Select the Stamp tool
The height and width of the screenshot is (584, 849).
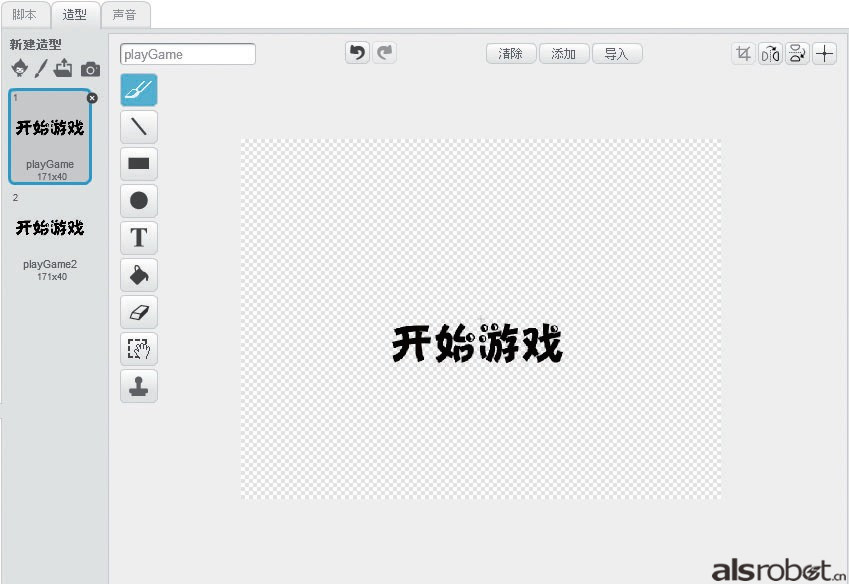pyautogui.click(x=139, y=386)
